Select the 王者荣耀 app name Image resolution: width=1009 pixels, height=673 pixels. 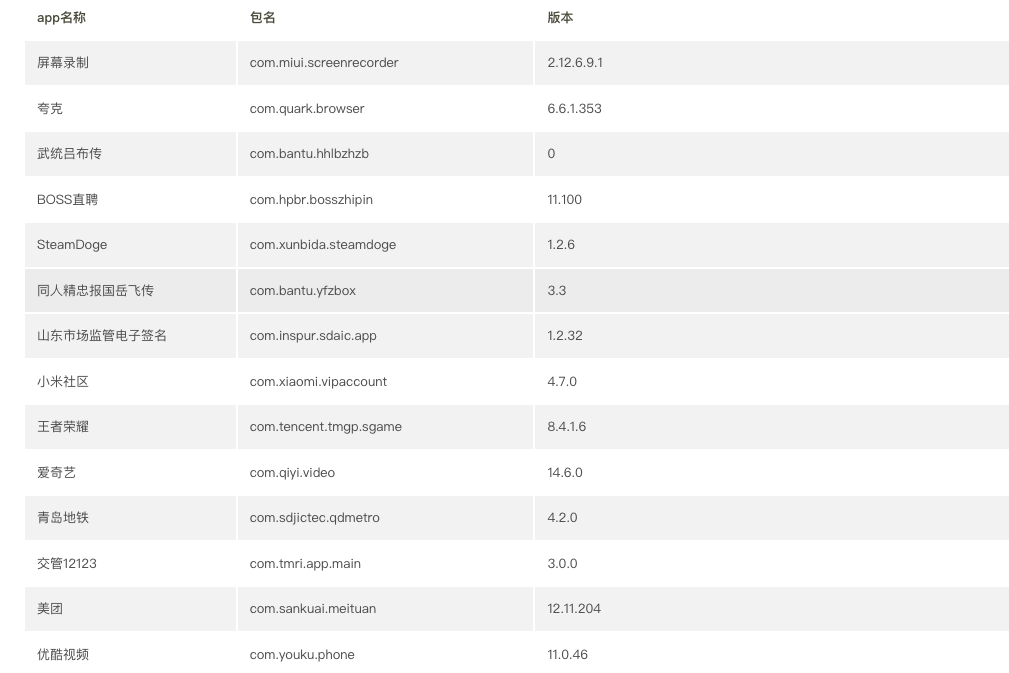[x=63, y=426]
